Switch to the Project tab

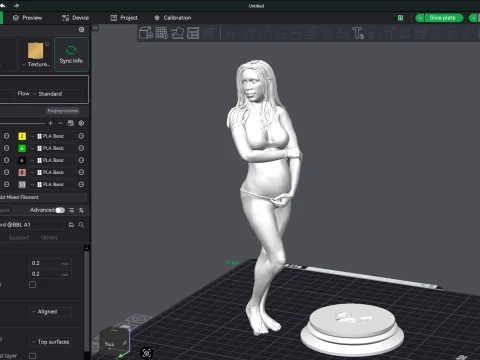coord(124,18)
